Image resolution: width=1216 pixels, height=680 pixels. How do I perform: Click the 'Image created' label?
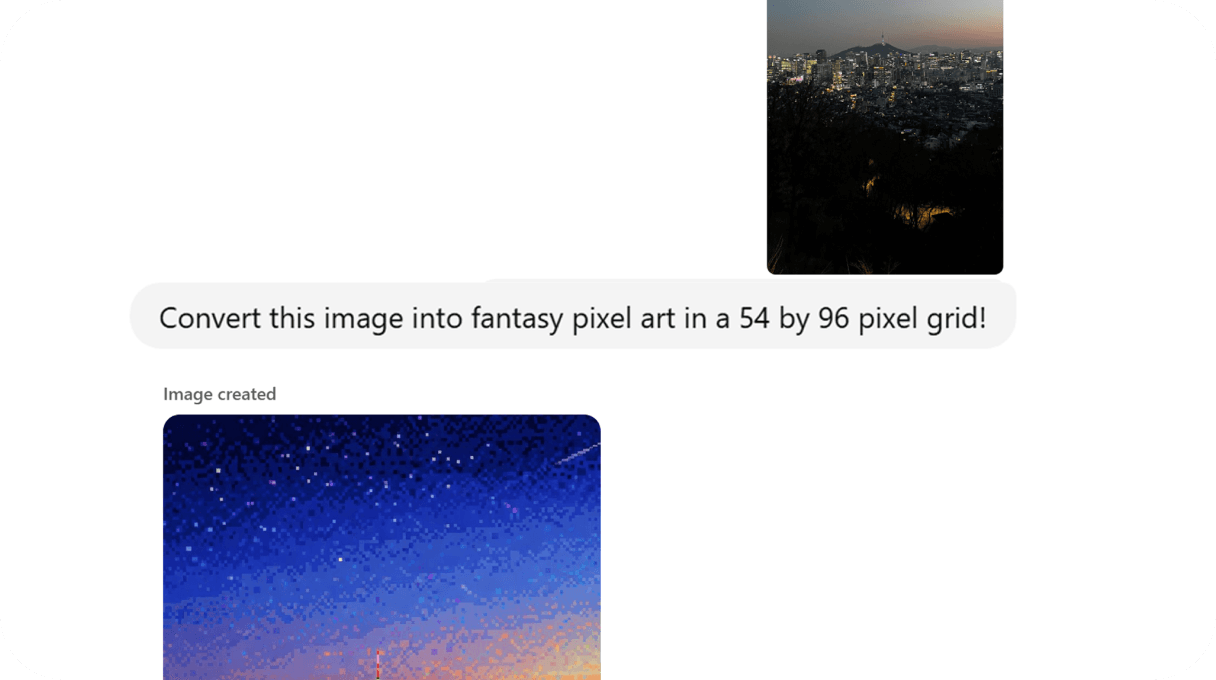219,394
